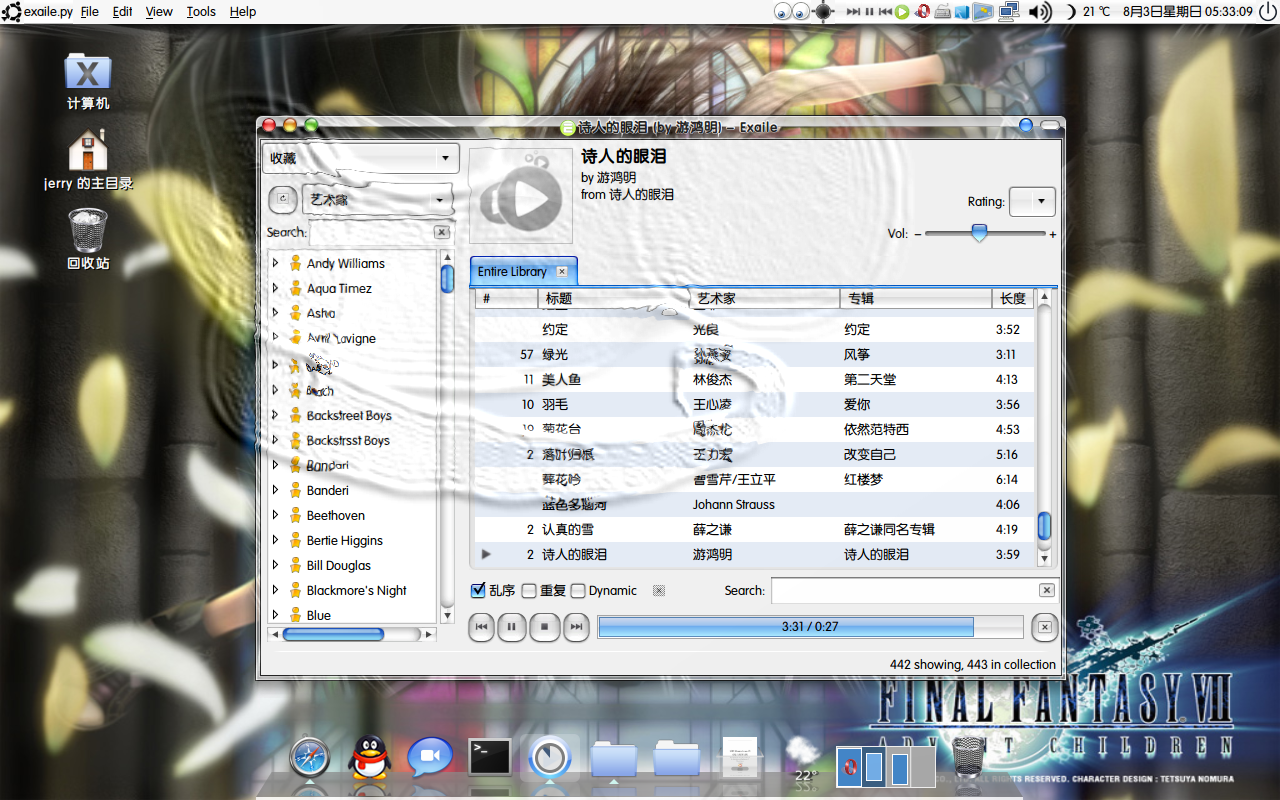1280x800 pixels.
Task: Click the volume speaker icon in top panel
Action: tap(1040, 12)
